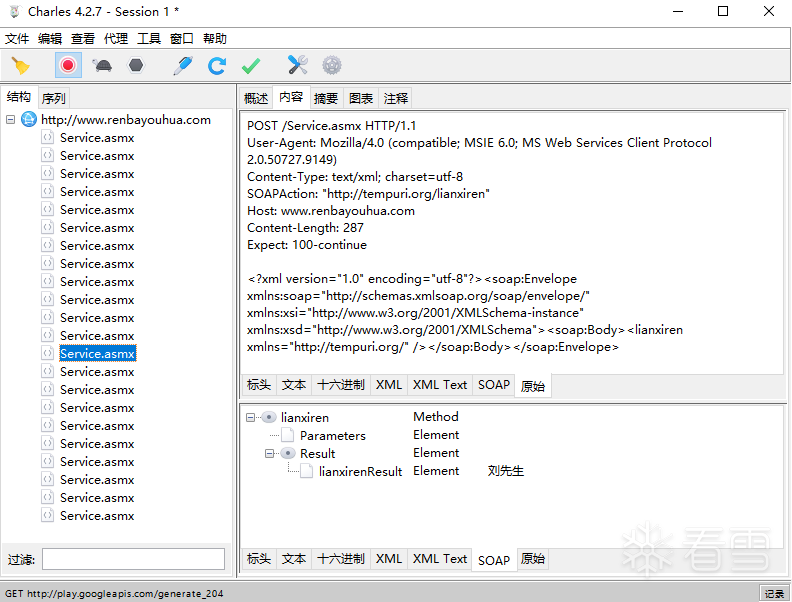This screenshot has height=602, width=792.
Task: Click the compose pen icon
Action: coord(182,66)
